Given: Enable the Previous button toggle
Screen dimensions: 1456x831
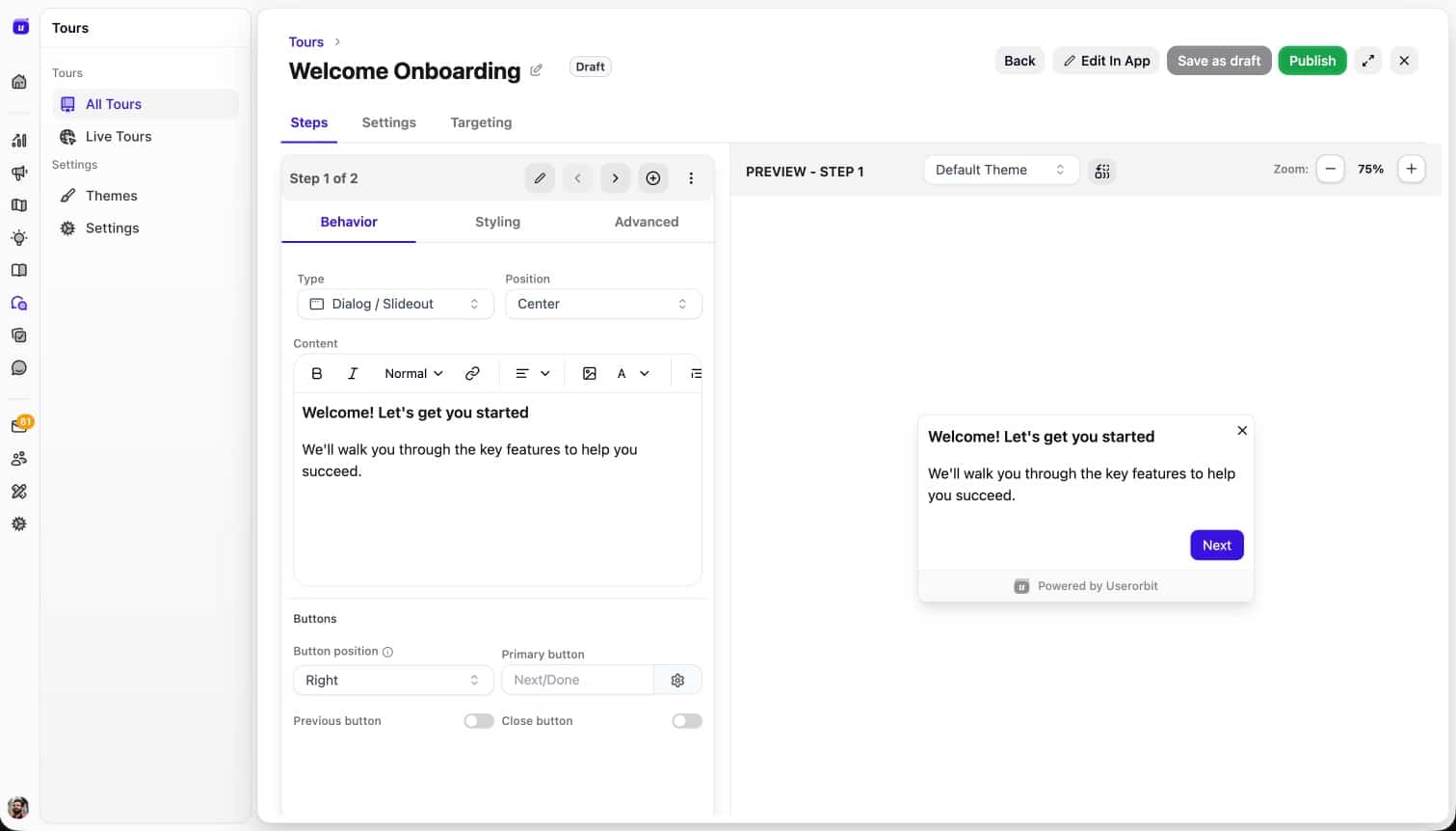Looking at the screenshot, I should pos(478,720).
